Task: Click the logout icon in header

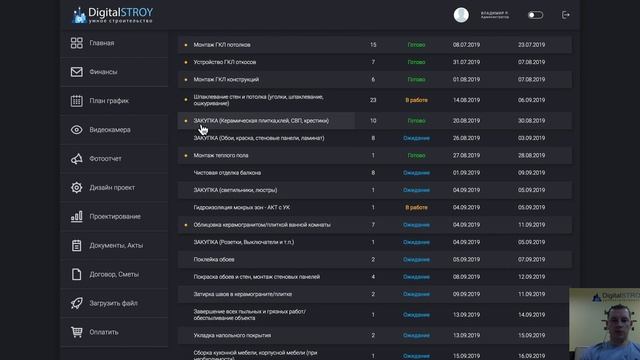Action: (565, 15)
